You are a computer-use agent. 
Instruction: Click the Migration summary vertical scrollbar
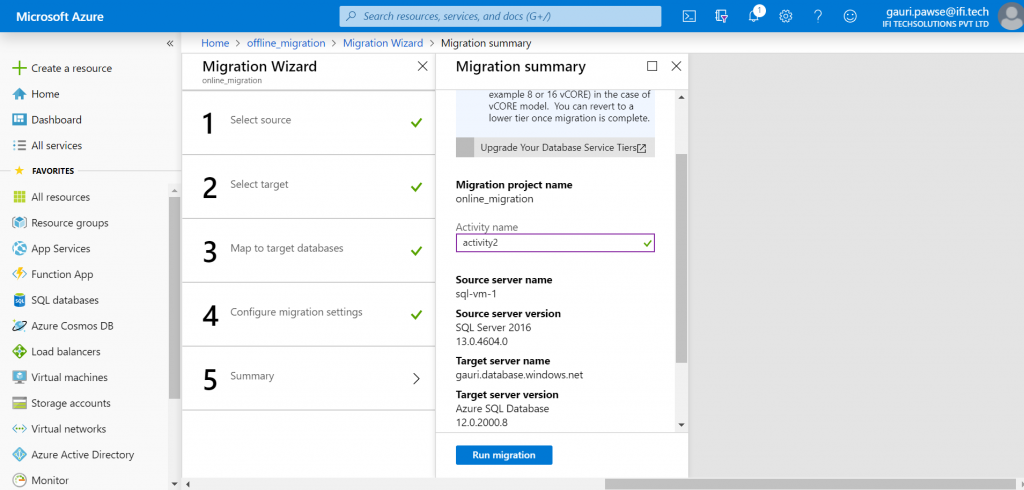coord(681,259)
